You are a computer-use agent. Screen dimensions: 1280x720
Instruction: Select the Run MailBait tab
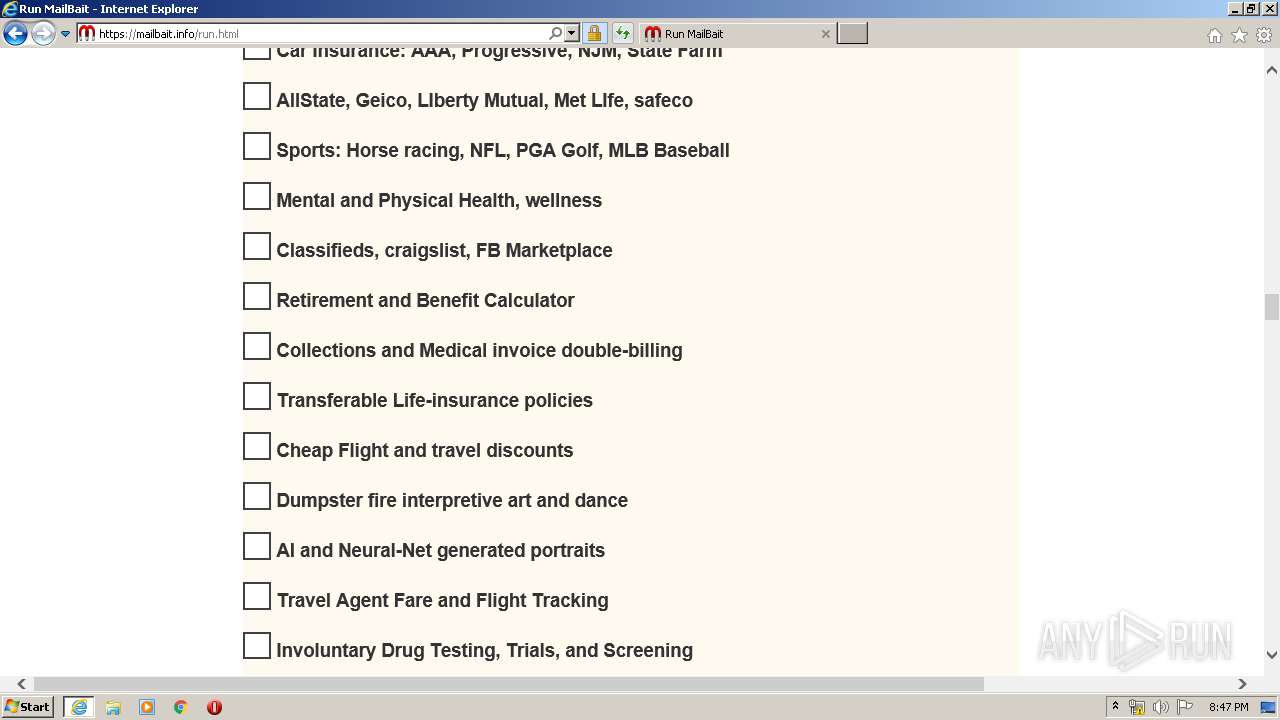735,33
